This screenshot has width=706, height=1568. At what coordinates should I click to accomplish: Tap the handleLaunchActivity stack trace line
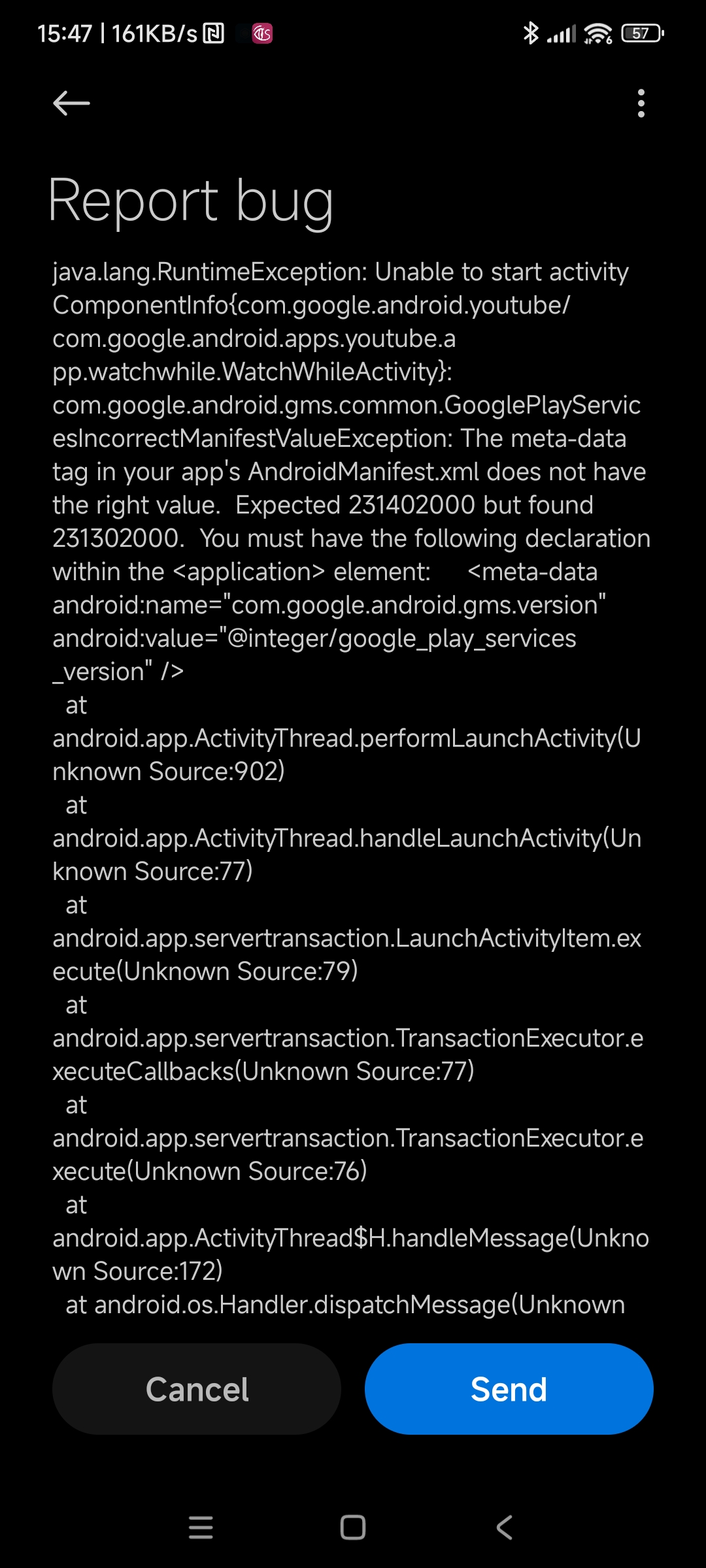coord(346,855)
